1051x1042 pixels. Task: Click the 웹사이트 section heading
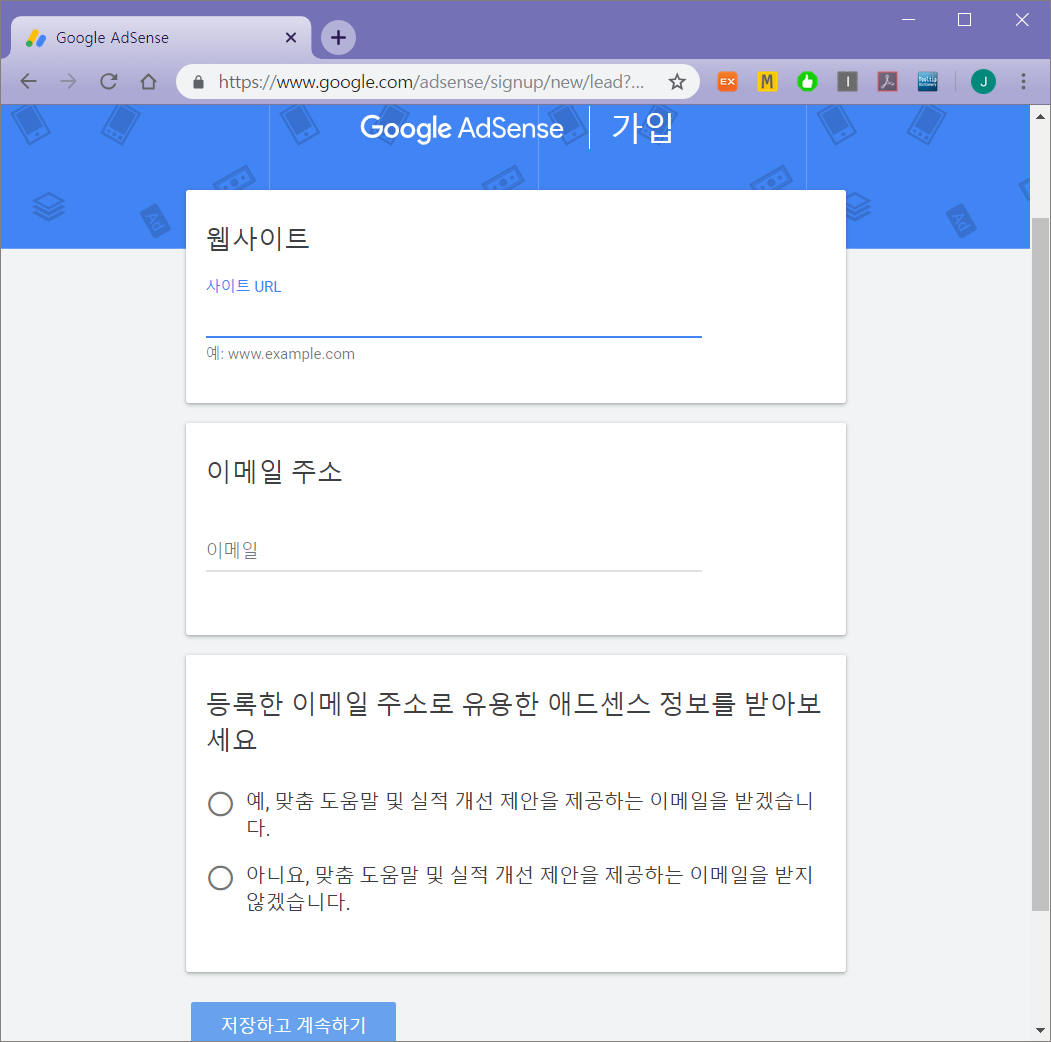(258, 239)
